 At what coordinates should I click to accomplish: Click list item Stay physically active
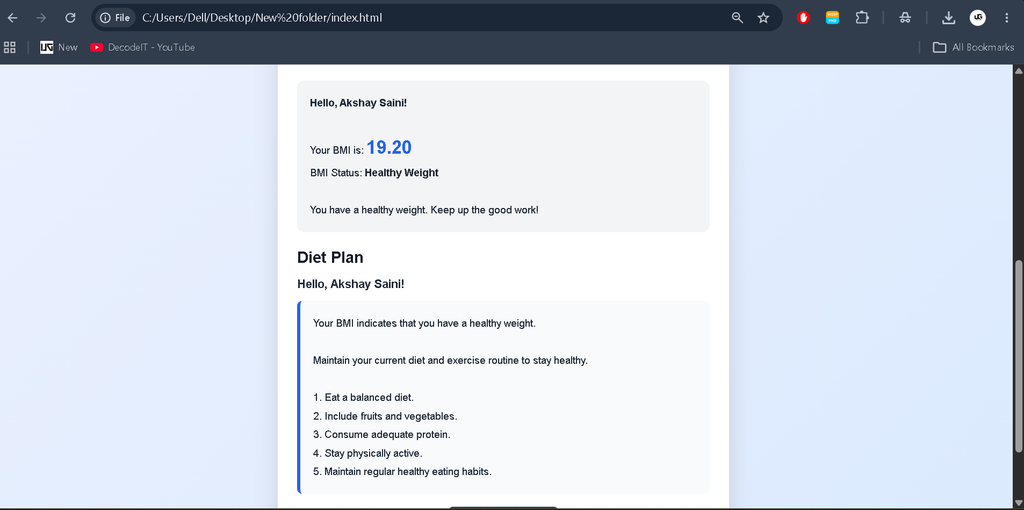[368, 453]
